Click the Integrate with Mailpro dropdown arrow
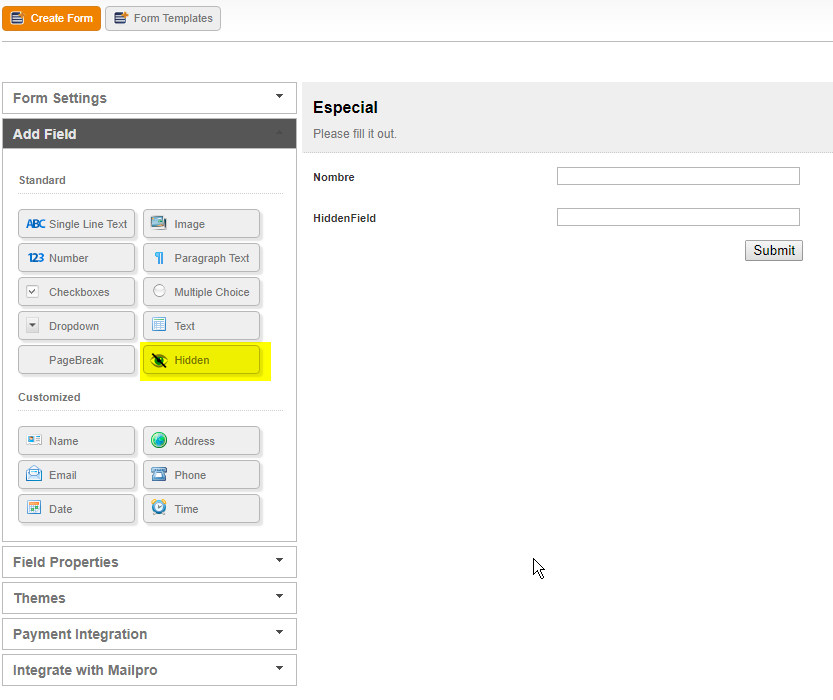Viewport: 833px width, 700px height. (x=279, y=669)
